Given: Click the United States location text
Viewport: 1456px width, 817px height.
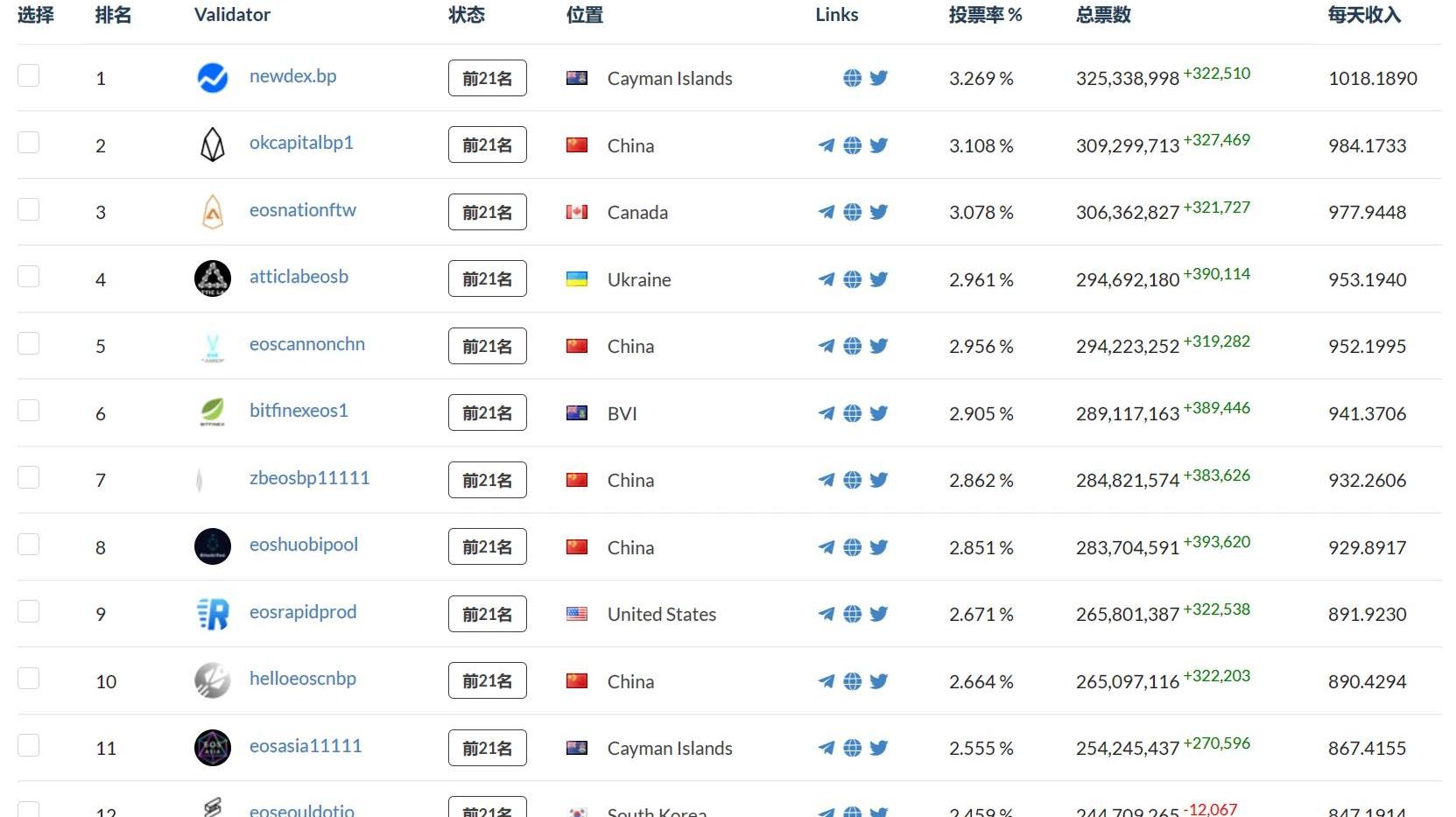Looking at the screenshot, I should point(662,615).
